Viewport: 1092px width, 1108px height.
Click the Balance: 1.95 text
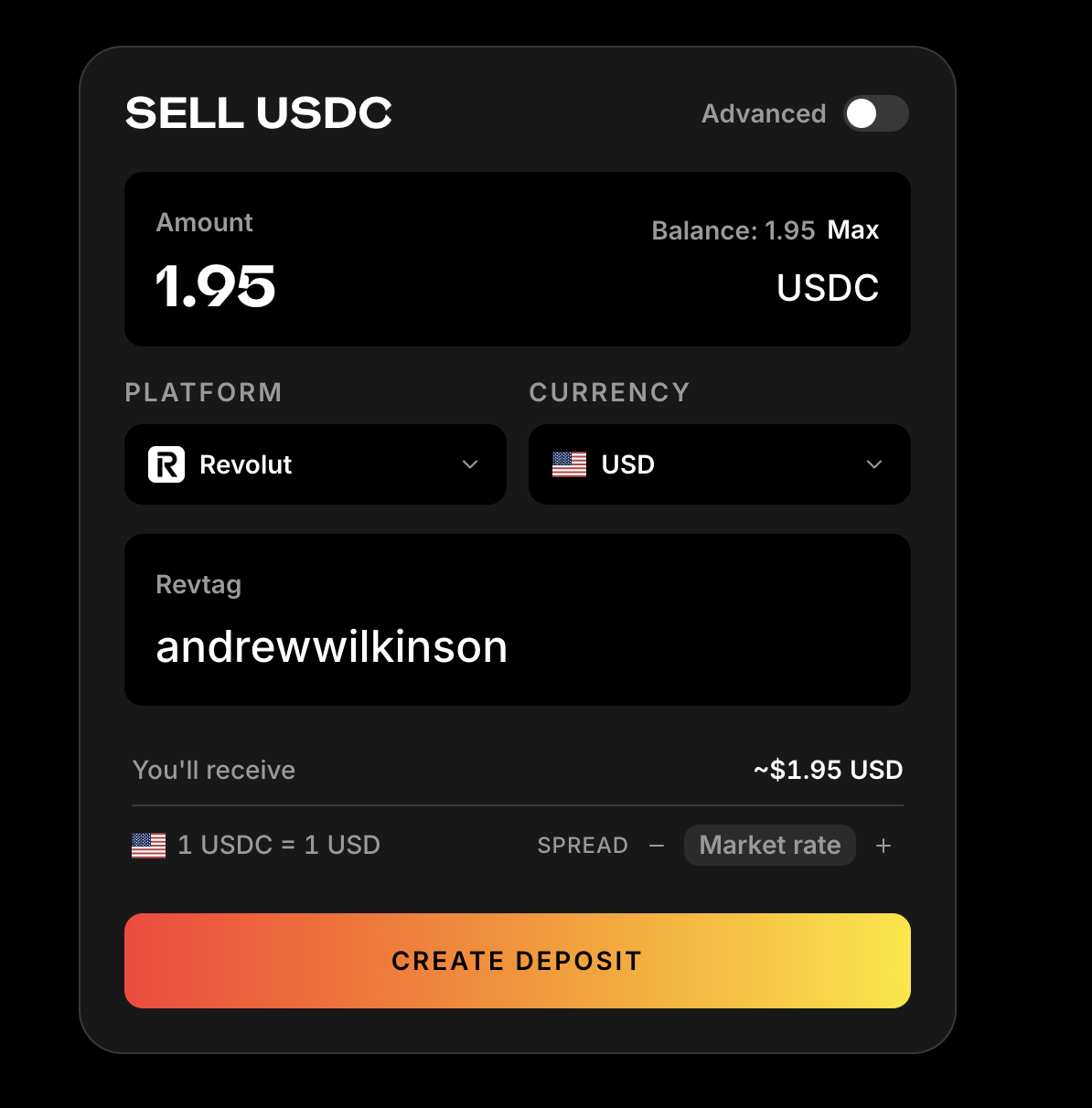[x=733, y=230]
